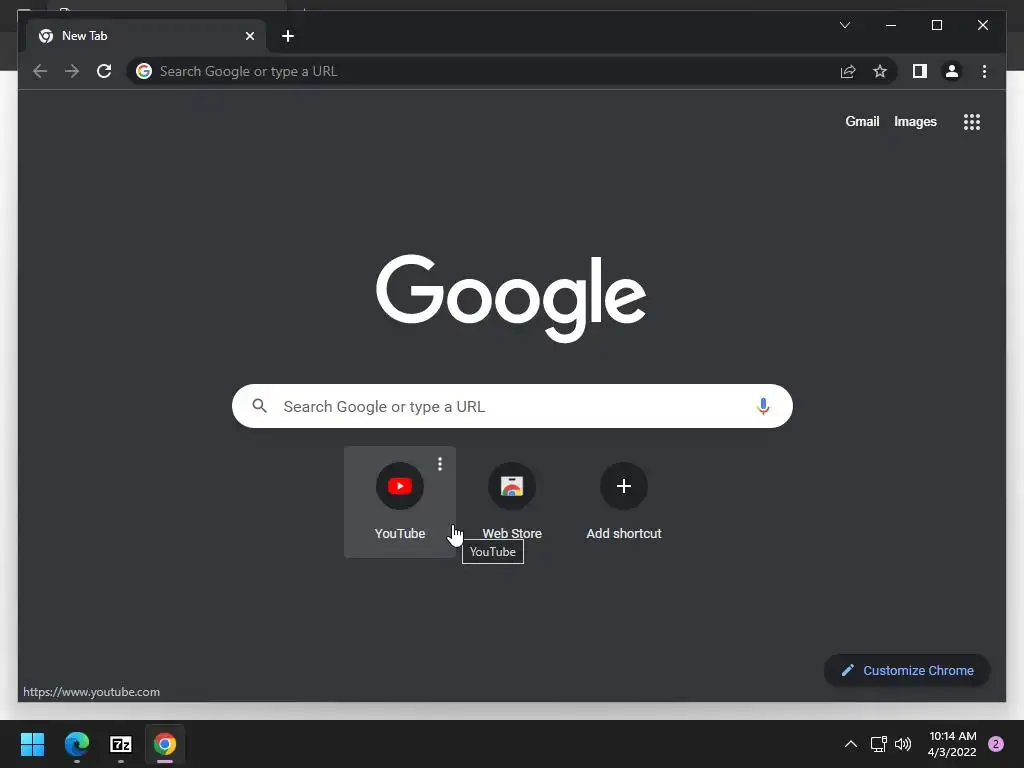
Task: Click the Google icon in address bar
Action: click(144, 71)
